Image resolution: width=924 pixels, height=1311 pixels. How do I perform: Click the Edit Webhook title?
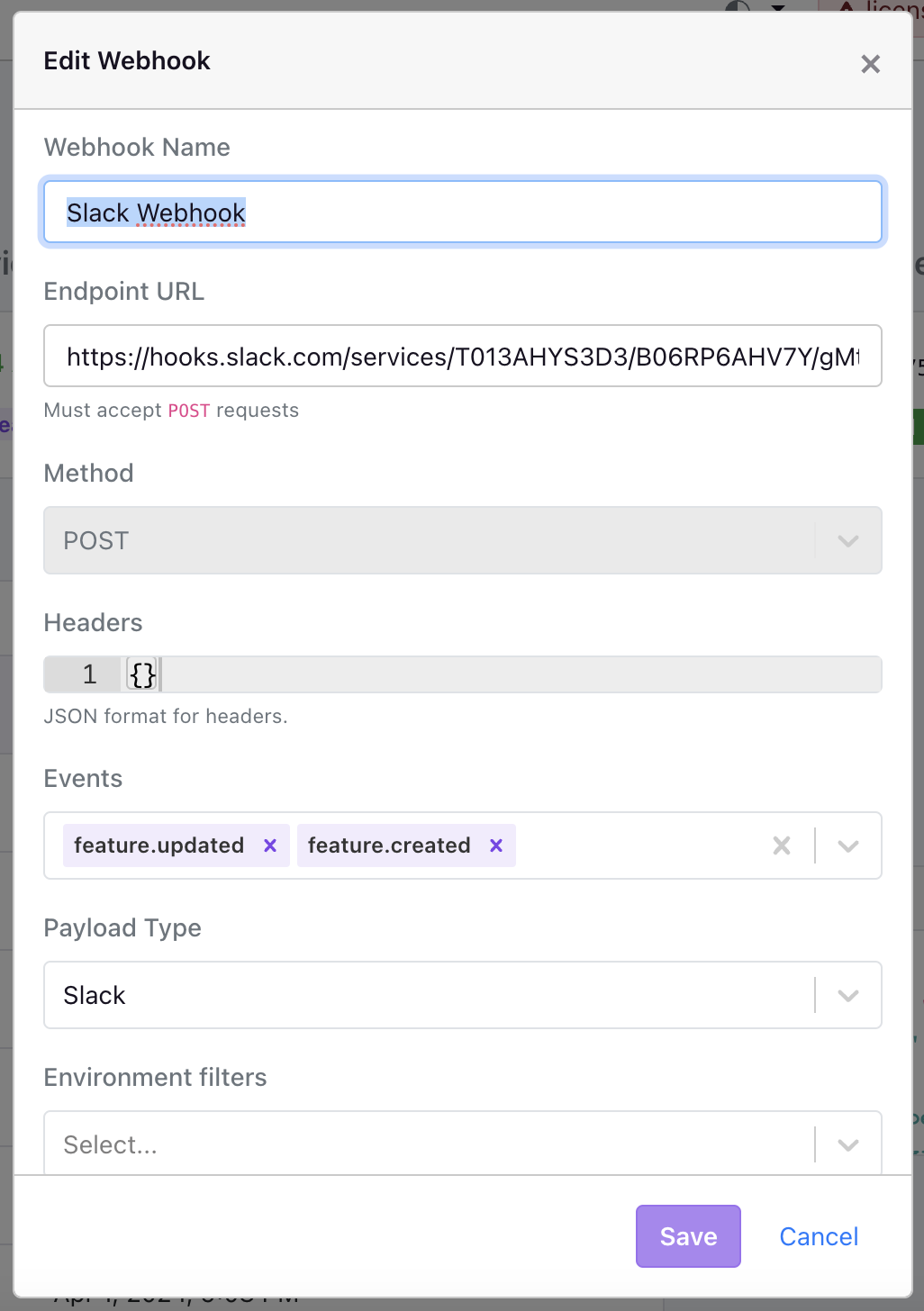point(127,60)
